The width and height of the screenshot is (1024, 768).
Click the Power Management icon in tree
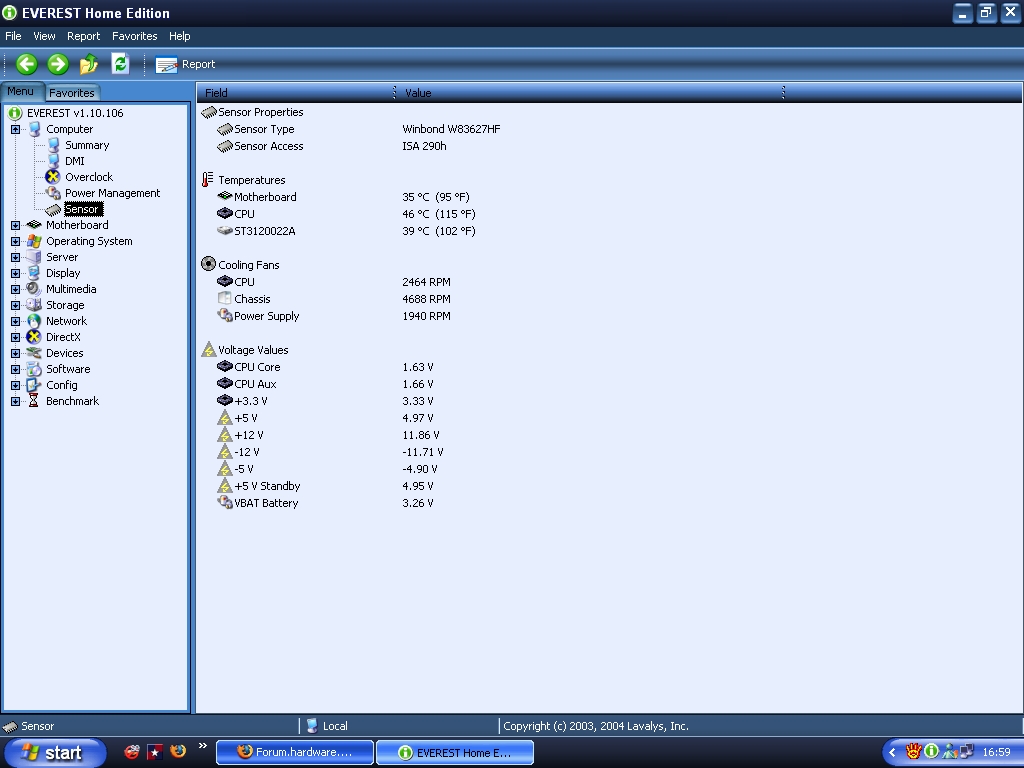pyautogui.click(x=53, y=193)
